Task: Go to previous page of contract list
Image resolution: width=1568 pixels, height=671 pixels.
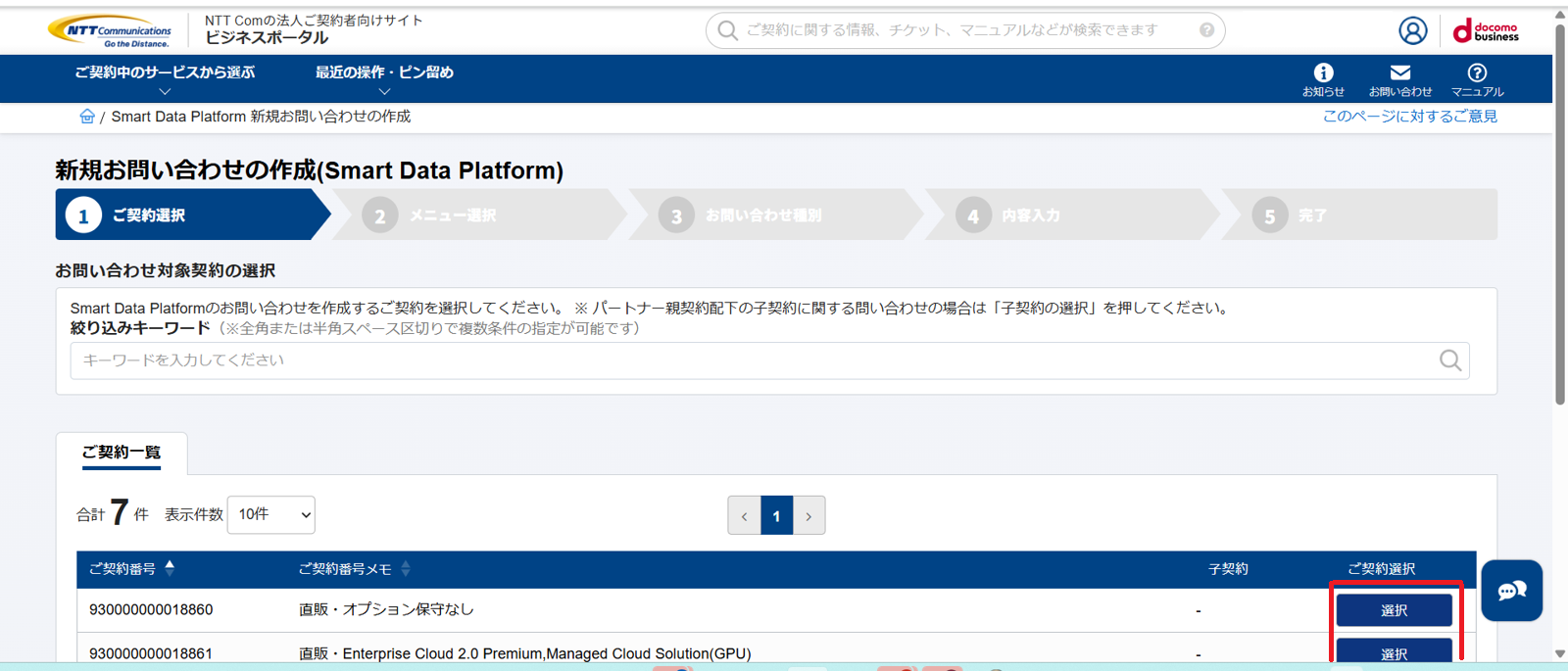Action: click(744, 515)
